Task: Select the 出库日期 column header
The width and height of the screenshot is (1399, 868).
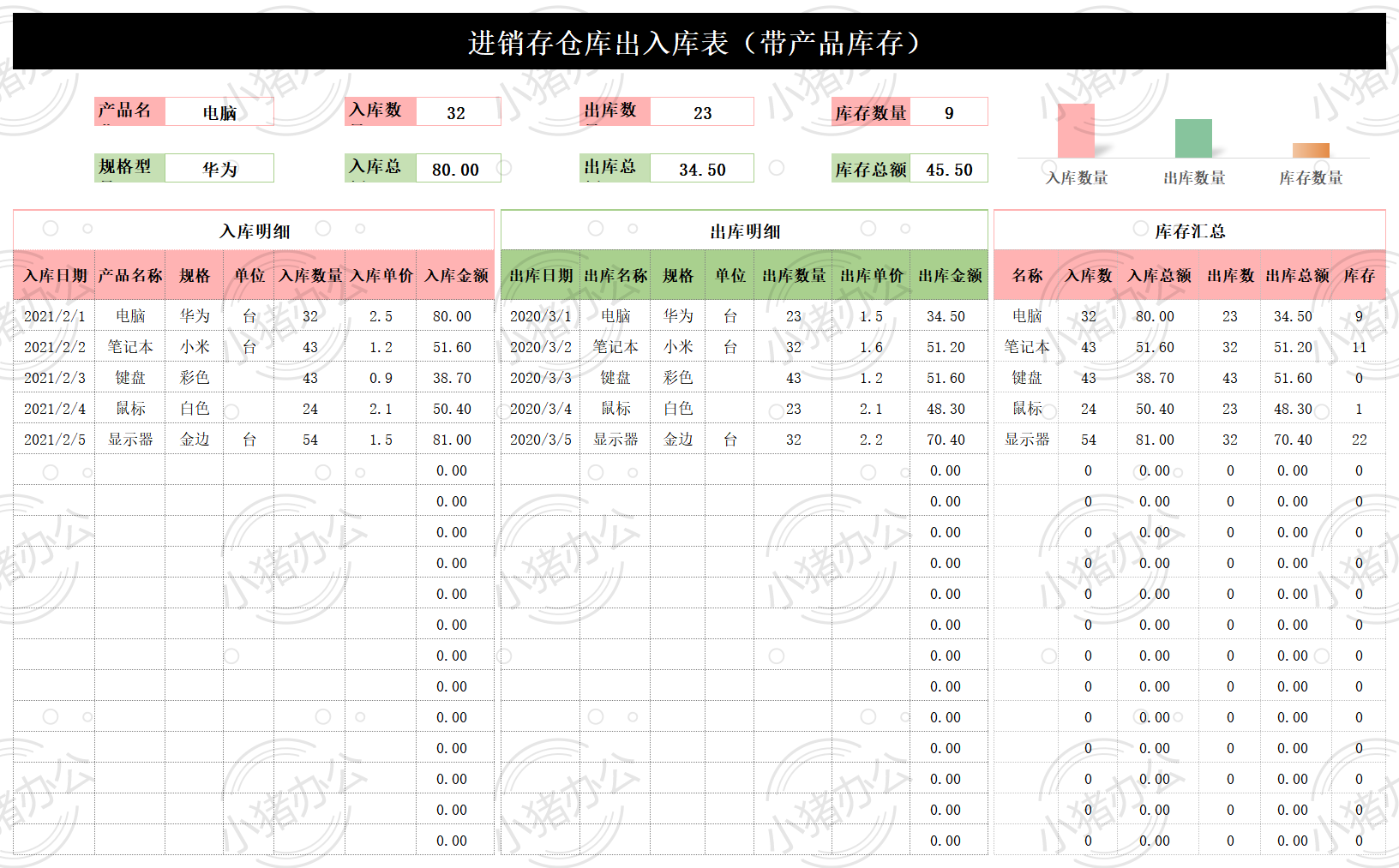Action: coord(540,275)
